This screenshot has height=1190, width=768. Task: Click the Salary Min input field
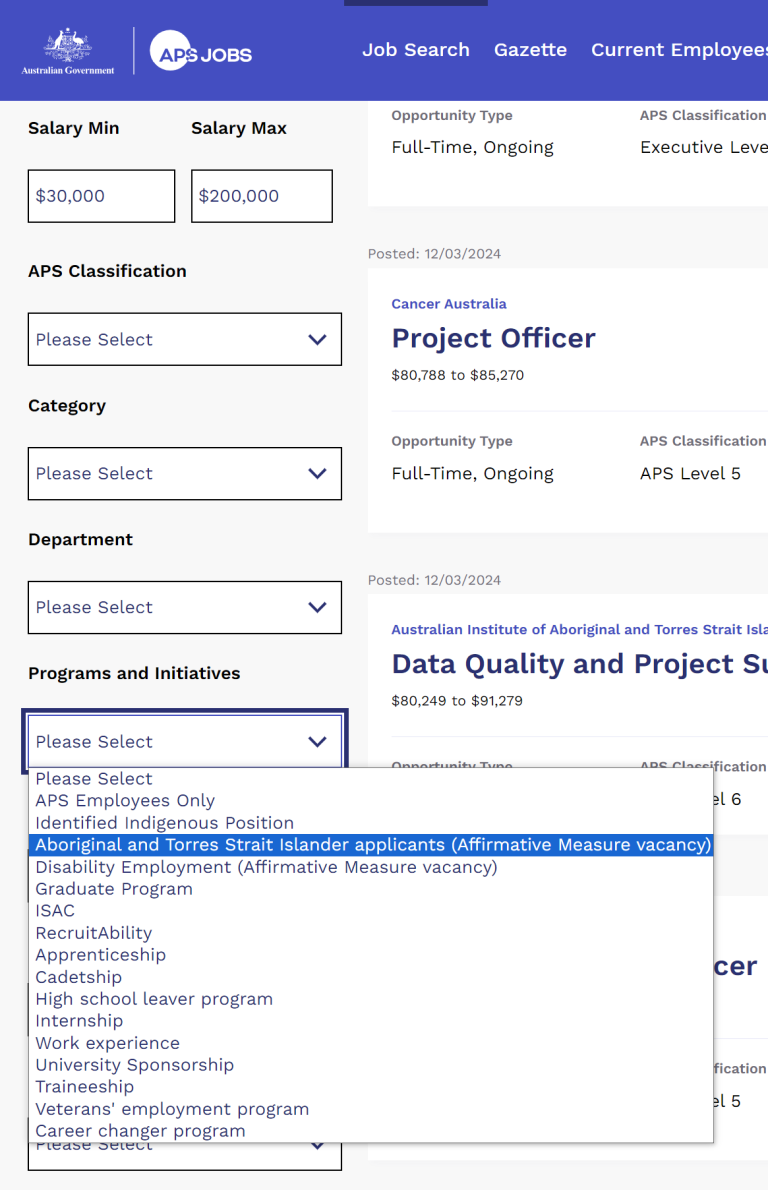click(x=102, y=196)
